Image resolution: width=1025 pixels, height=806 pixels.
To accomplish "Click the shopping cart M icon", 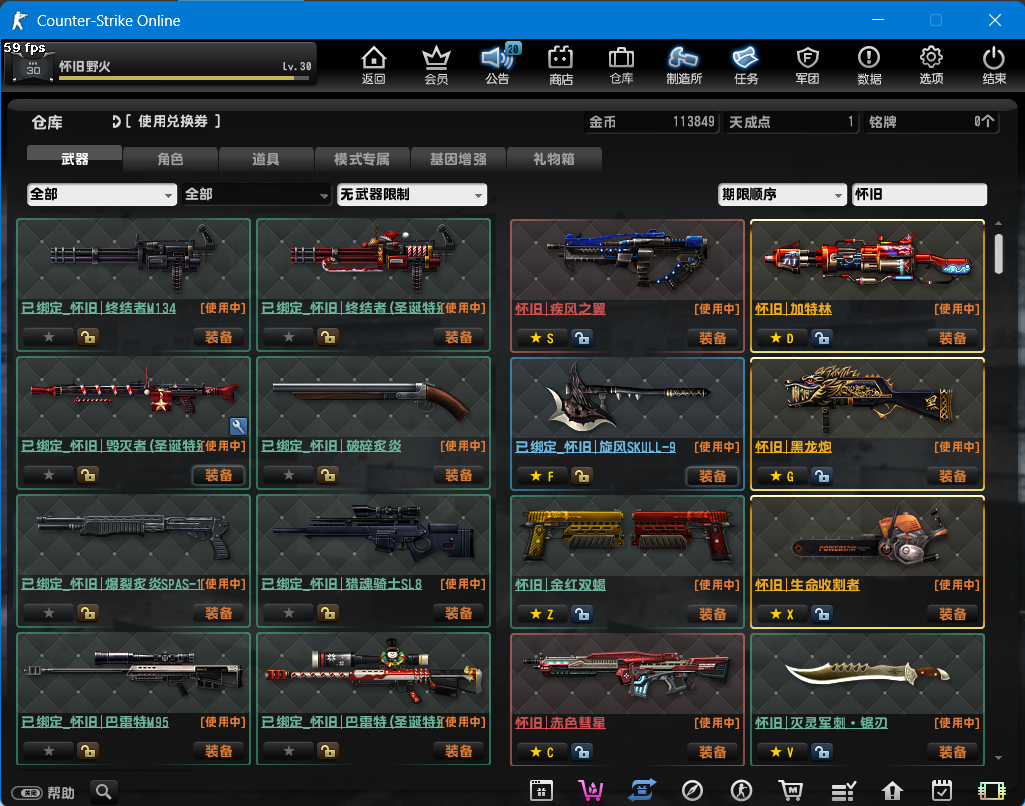I will 791,790.
